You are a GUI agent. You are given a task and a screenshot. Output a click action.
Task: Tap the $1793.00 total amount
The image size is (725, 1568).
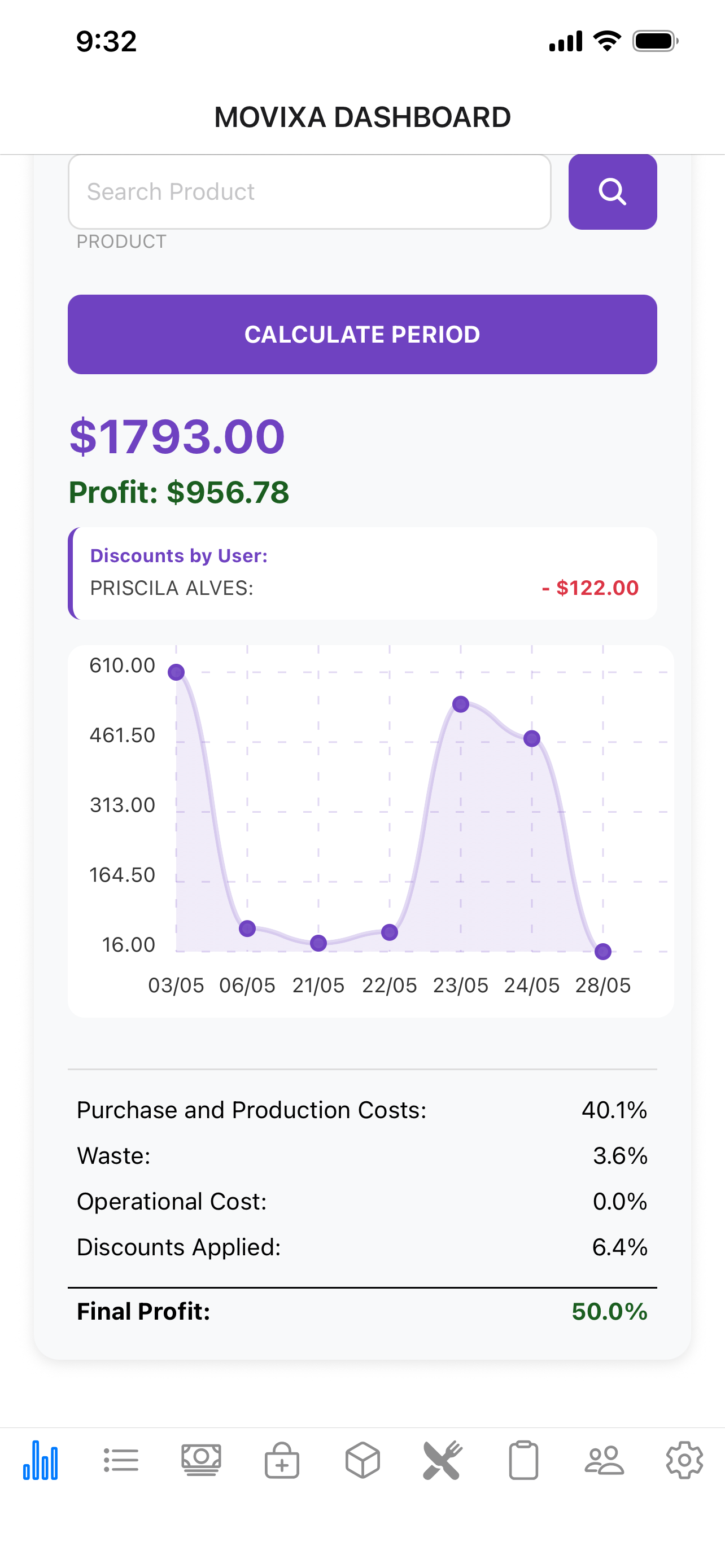177,436
